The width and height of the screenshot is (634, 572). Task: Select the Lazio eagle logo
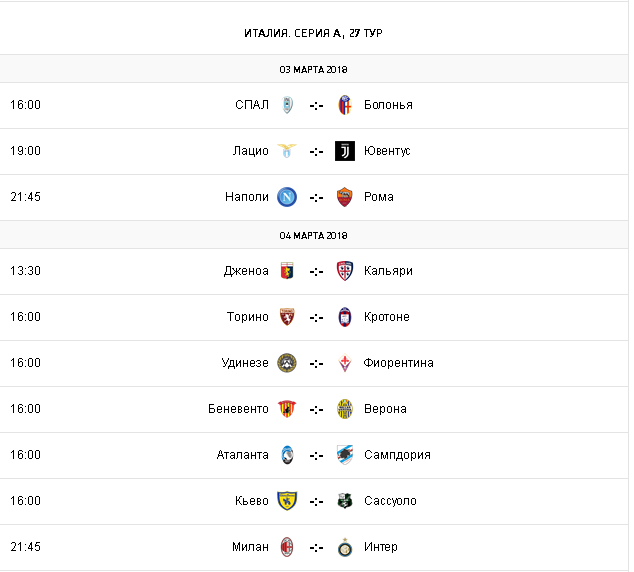coord(287,151)
